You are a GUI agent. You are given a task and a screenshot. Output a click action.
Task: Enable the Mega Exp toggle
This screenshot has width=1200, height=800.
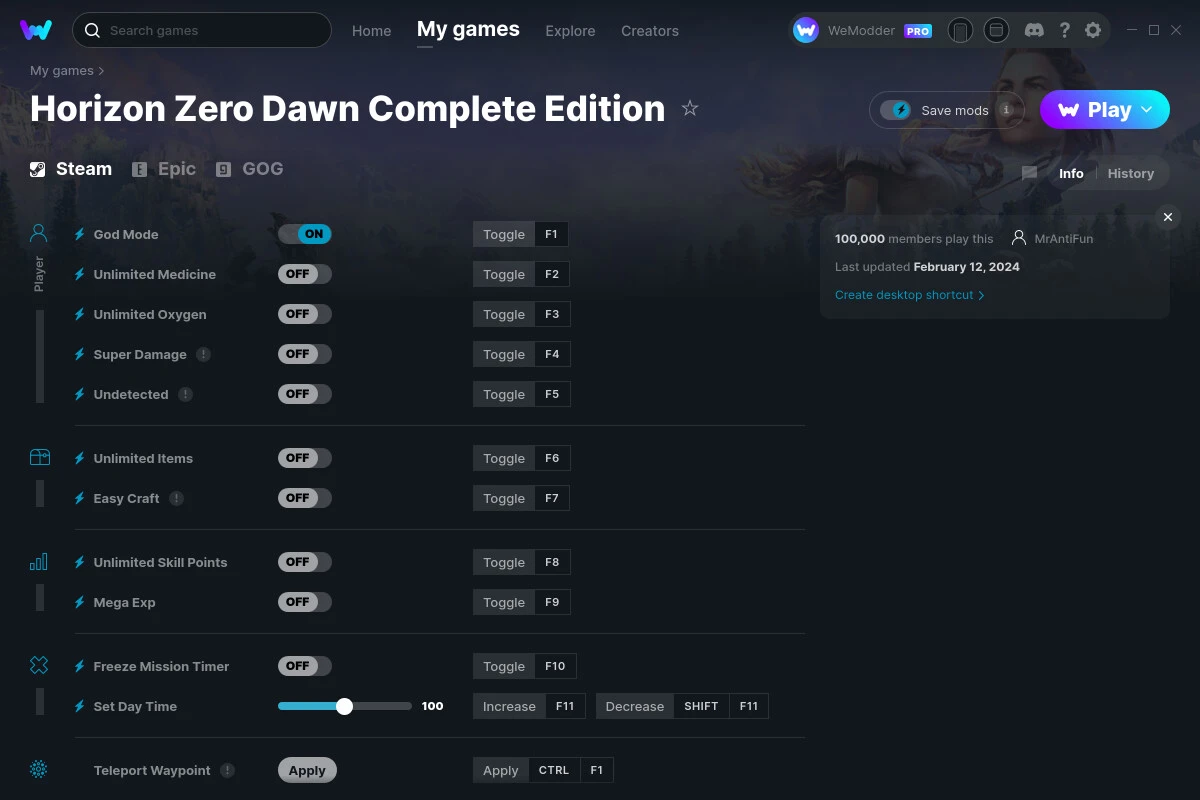304,601
